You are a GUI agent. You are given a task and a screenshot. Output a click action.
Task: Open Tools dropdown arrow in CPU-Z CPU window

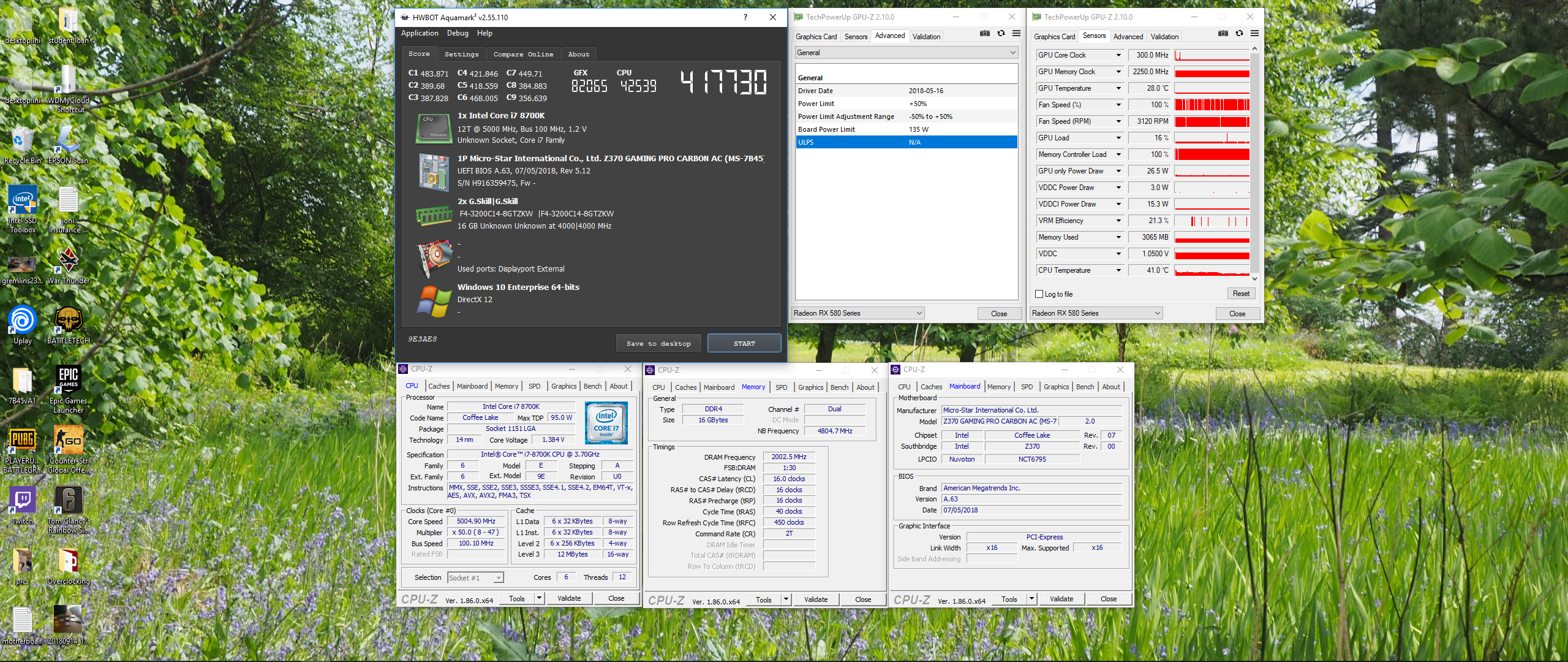click(x=539, y=598)
